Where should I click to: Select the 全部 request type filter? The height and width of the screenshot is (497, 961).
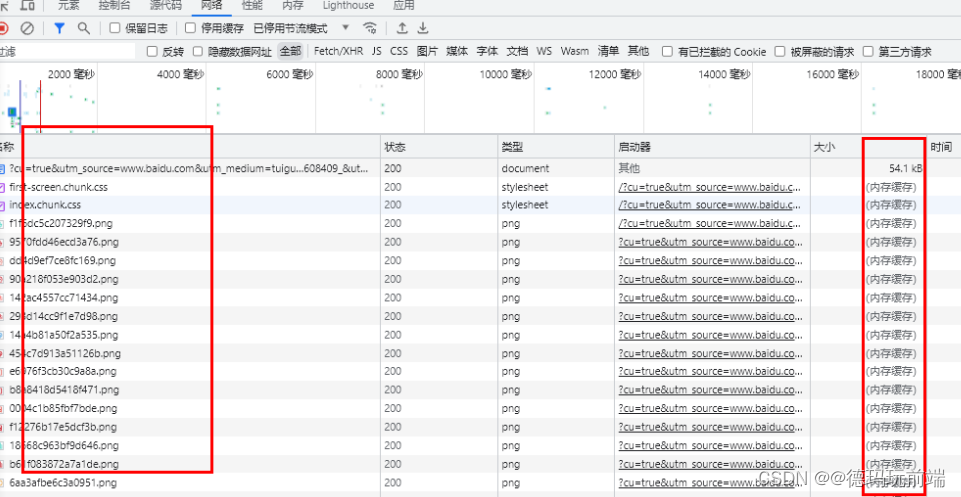291,51
